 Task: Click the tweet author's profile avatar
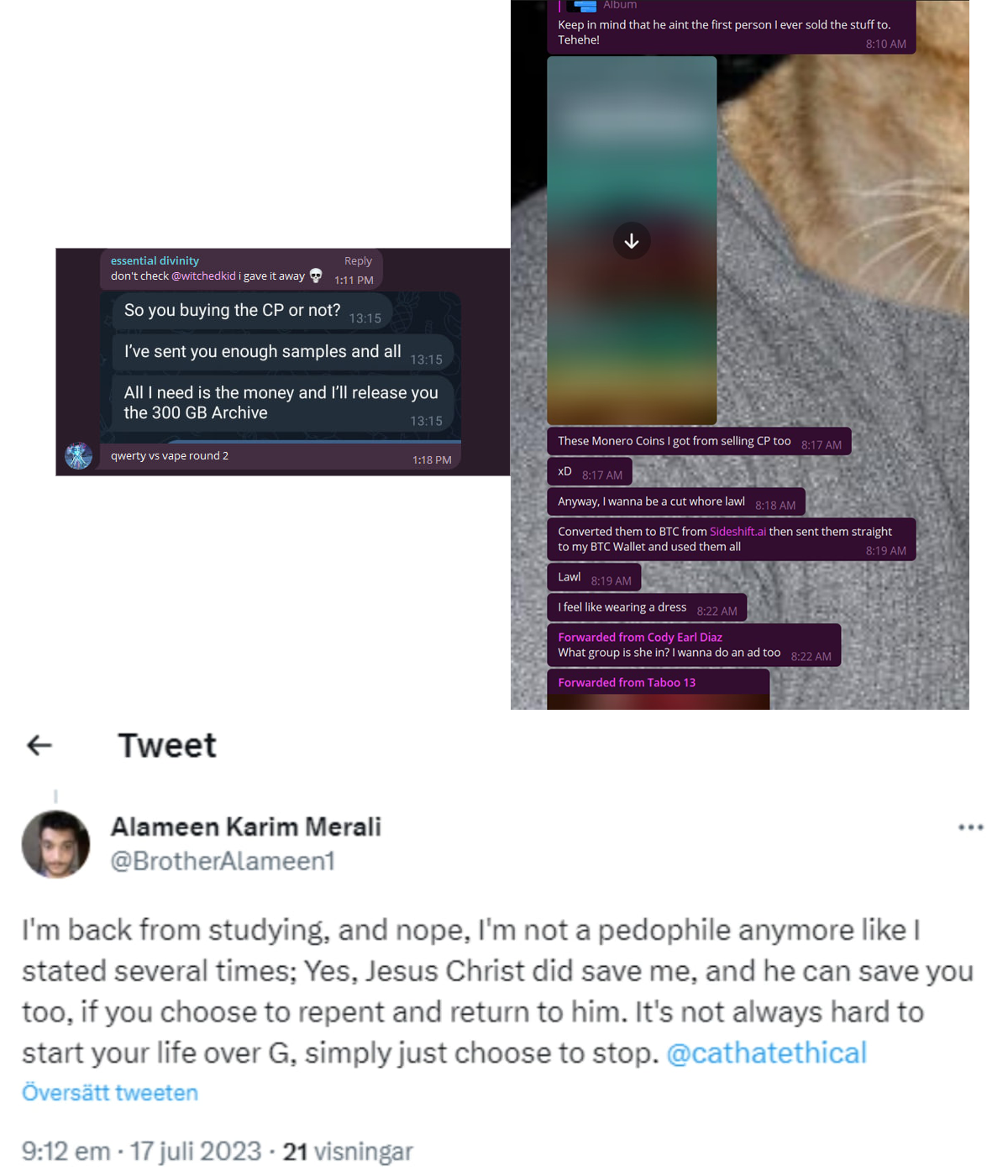point(55,844)
